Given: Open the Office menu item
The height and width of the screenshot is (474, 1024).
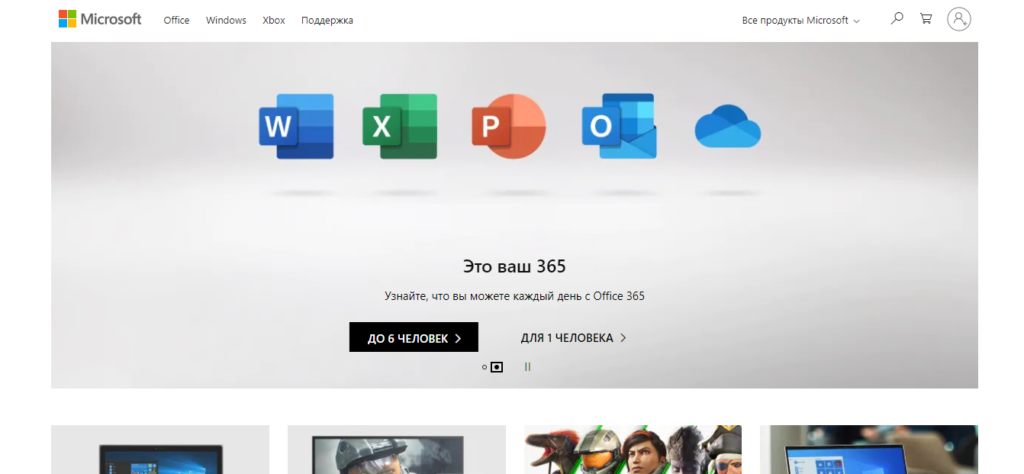Looking at the screenshot, I should point(176,20).
